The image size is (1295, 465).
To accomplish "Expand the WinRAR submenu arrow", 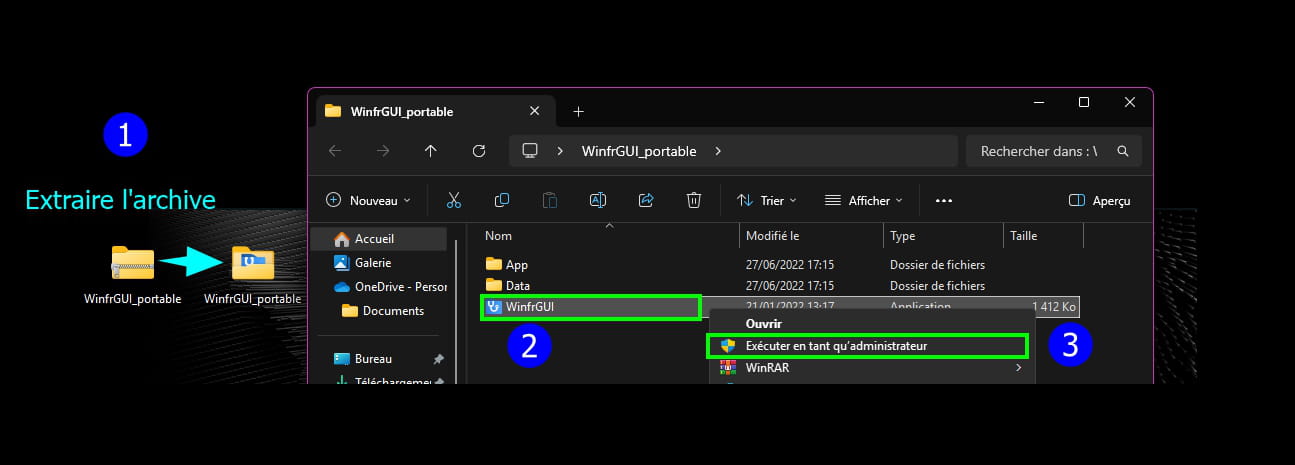I will (x=1019, y=367).
